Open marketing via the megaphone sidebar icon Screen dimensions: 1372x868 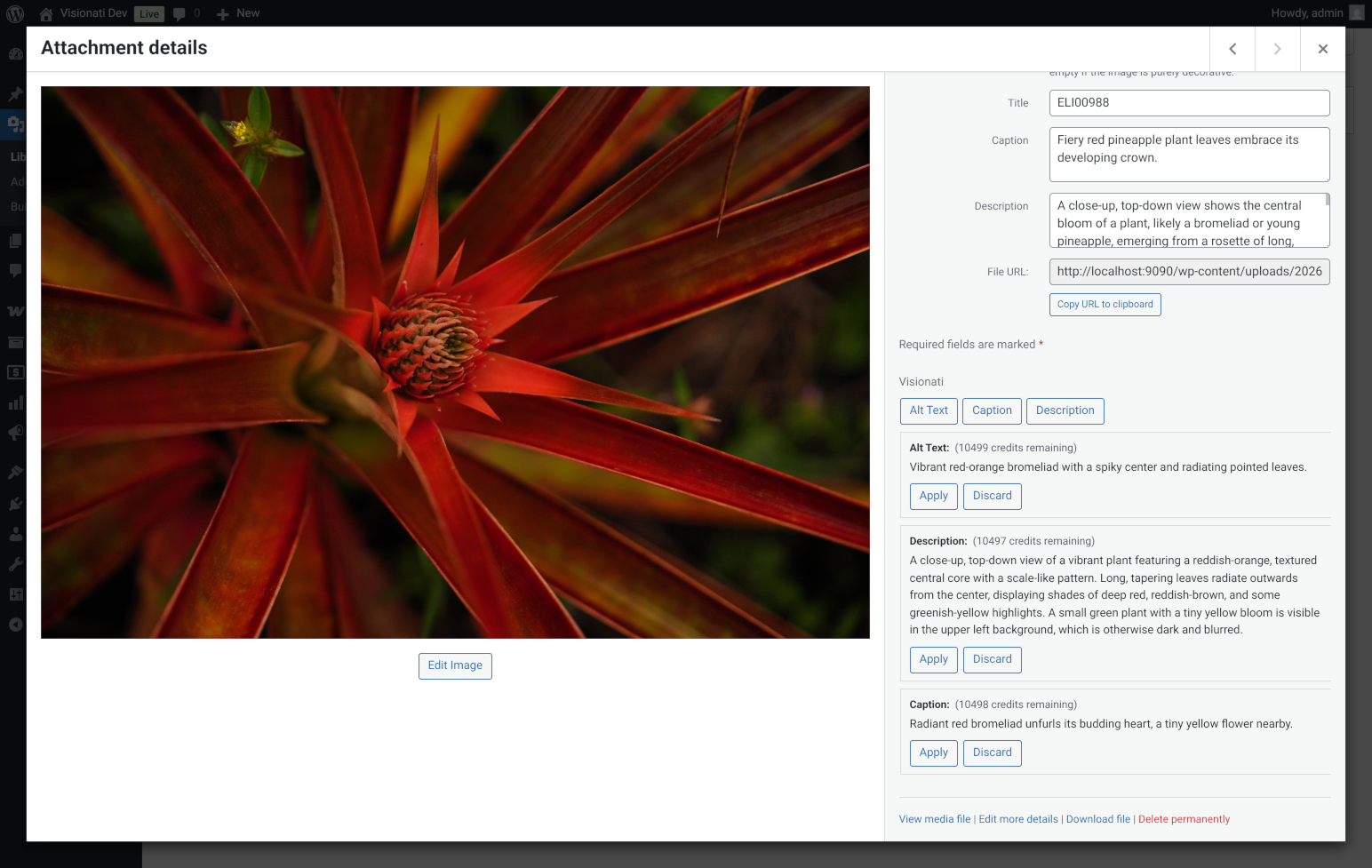14,433
